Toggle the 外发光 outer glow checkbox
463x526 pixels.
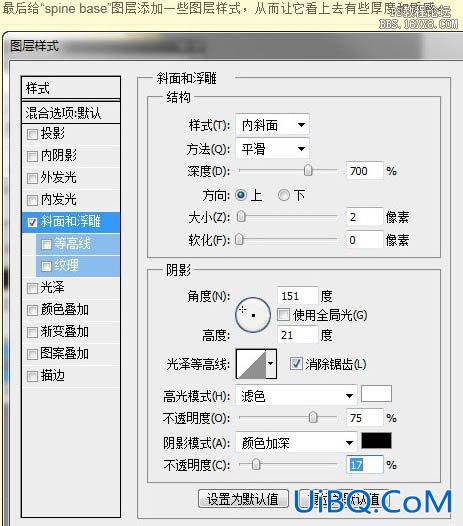(32, 178)
